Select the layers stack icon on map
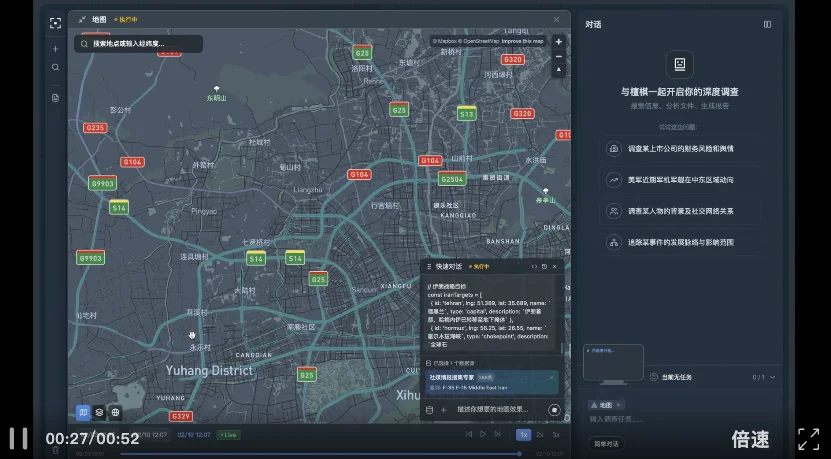Viewport: 831px width, 459px height. coord(99,411)
